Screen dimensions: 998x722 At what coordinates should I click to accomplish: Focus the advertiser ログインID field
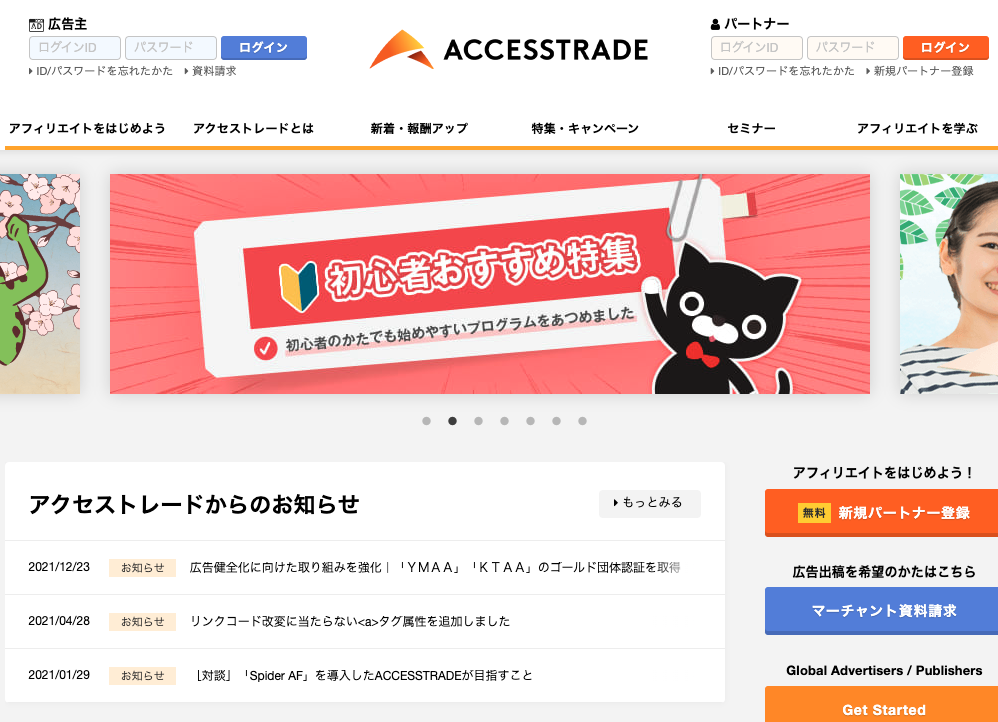point(74,48)
